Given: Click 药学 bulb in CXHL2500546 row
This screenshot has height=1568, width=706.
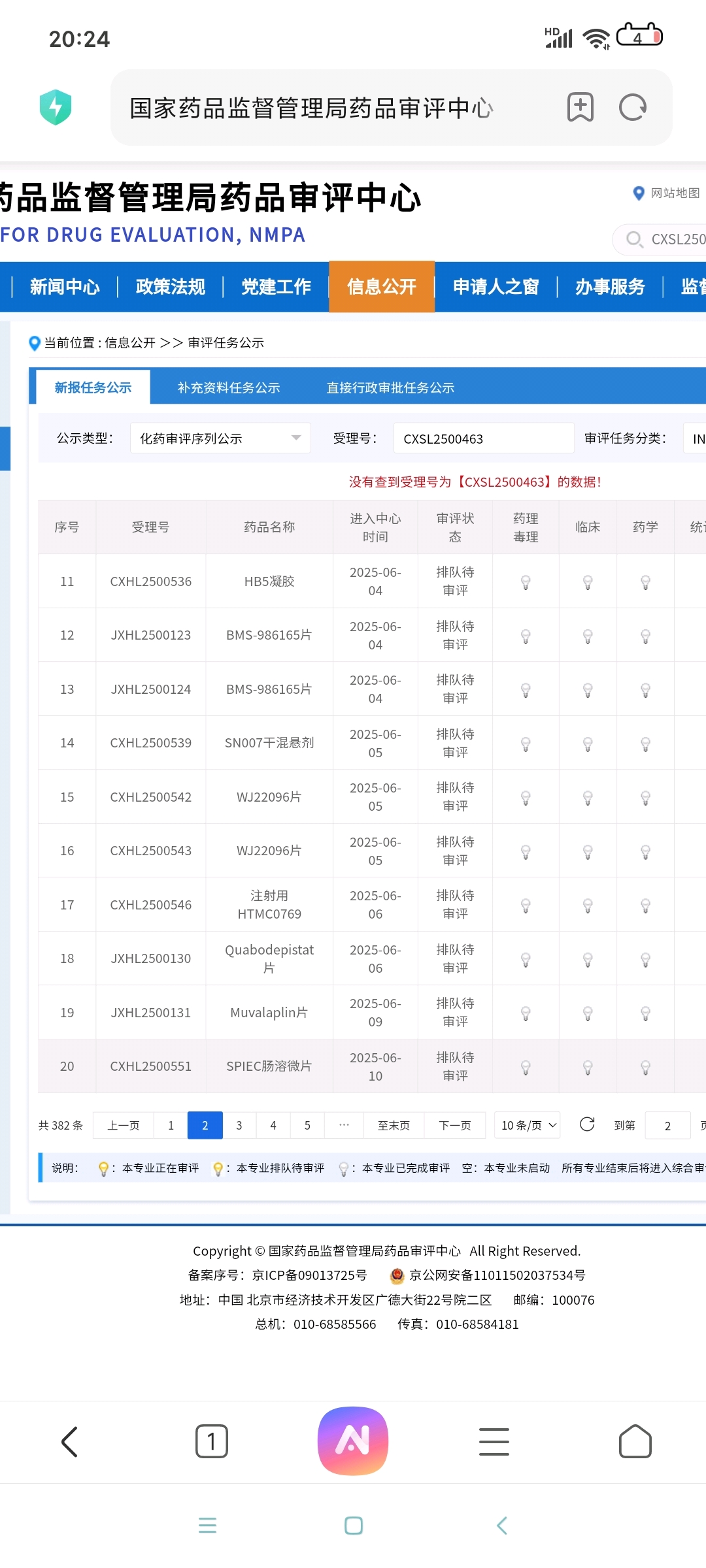Looking at the screenshot, I should click(x=645, y=906).
